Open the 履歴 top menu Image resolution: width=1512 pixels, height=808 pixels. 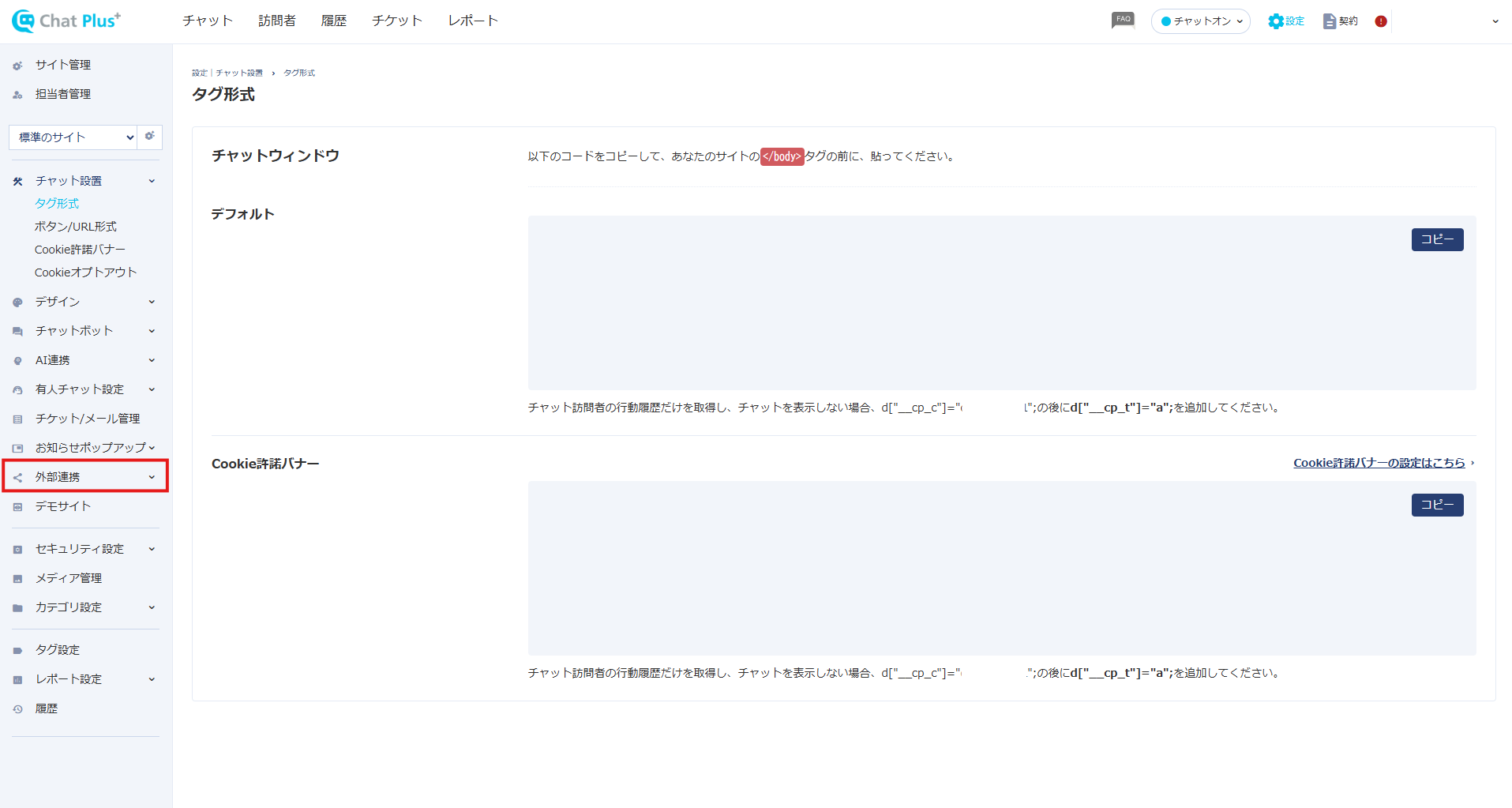click(x=334, y=21)
